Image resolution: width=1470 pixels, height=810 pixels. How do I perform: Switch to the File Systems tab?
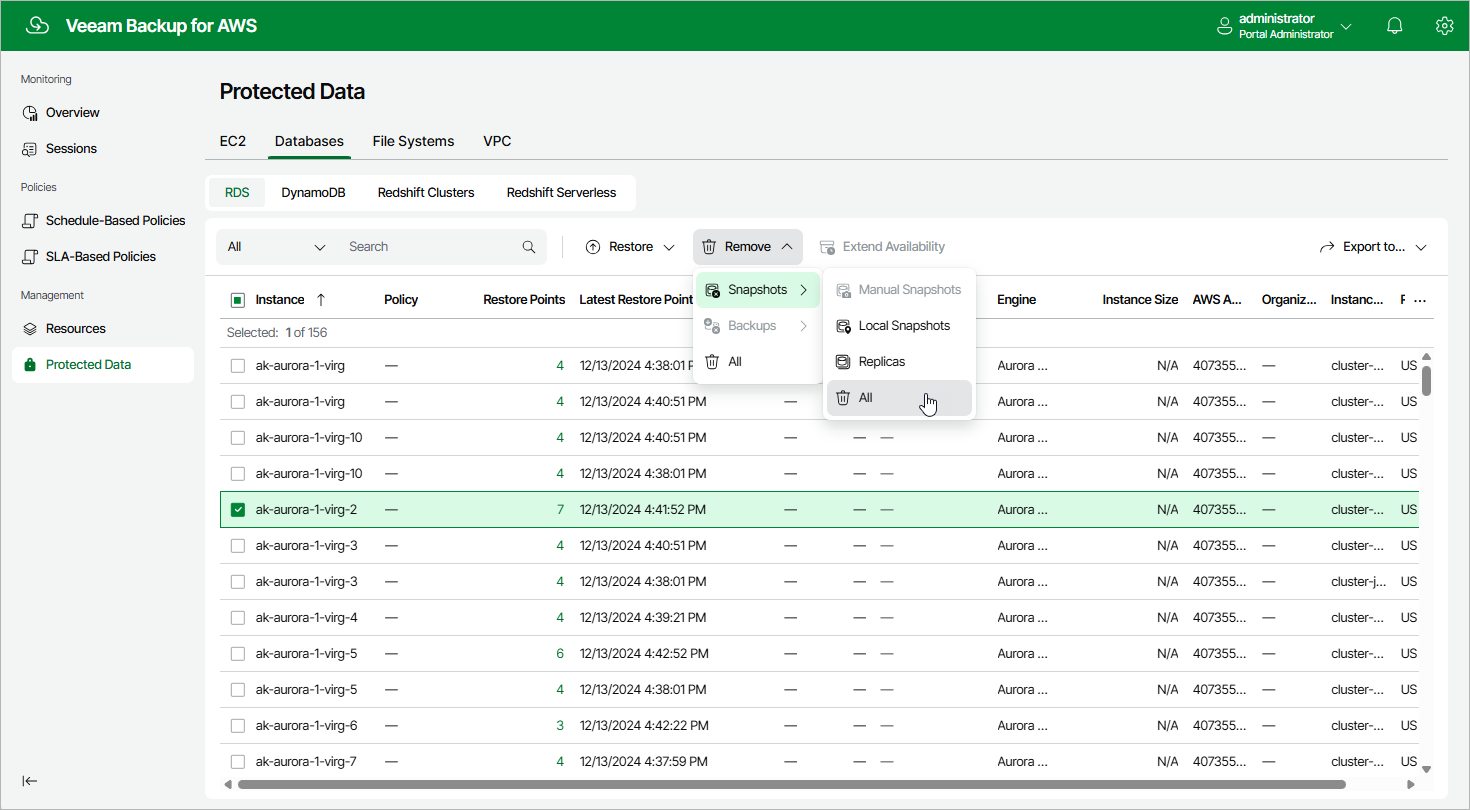click(413, 142)
